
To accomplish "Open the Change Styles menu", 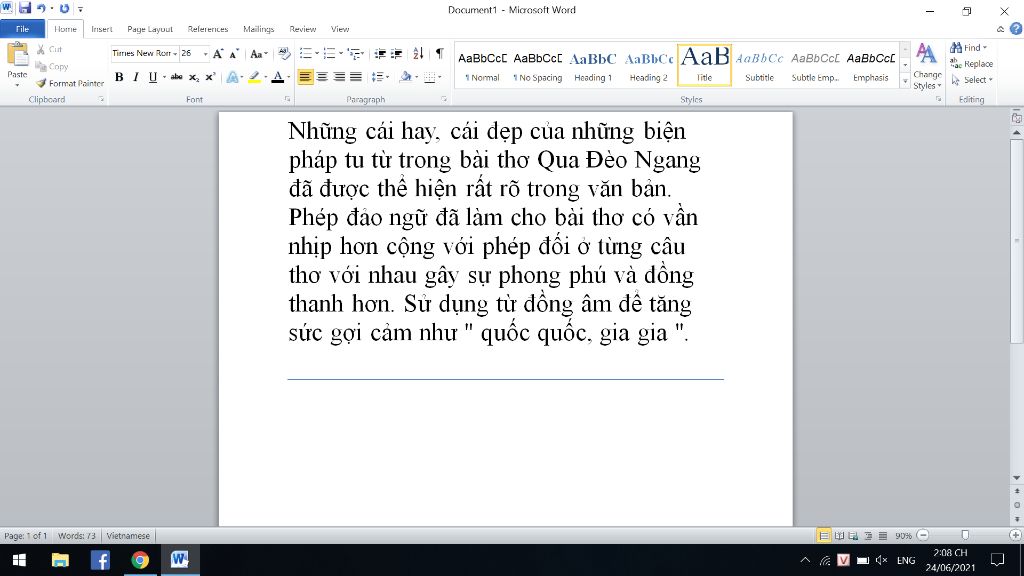I will 927,66.
